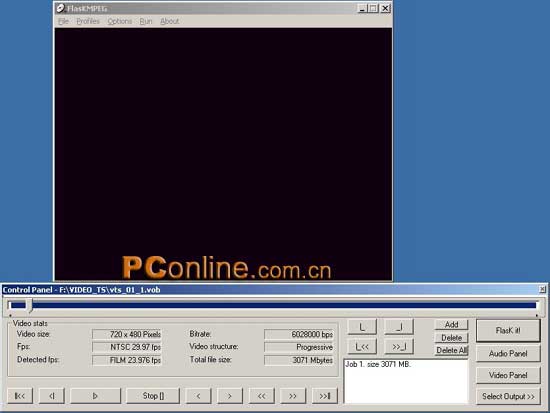Open the Run menu
Image resolution: width=550 pixels, height=413 pixels.
tap(146, 21)
